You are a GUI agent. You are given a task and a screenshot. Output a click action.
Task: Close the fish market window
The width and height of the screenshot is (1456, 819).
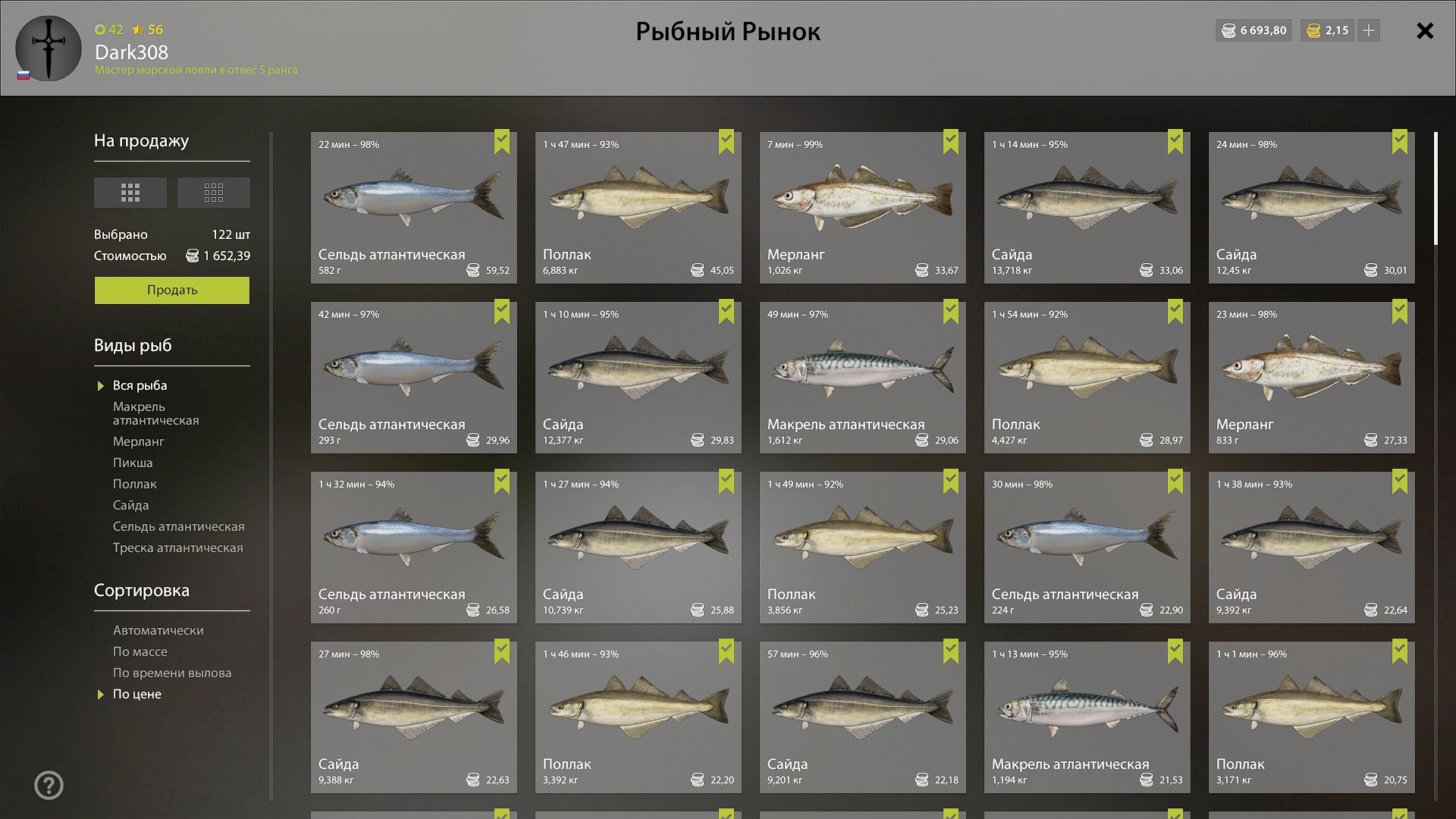tap(1425, 30)
